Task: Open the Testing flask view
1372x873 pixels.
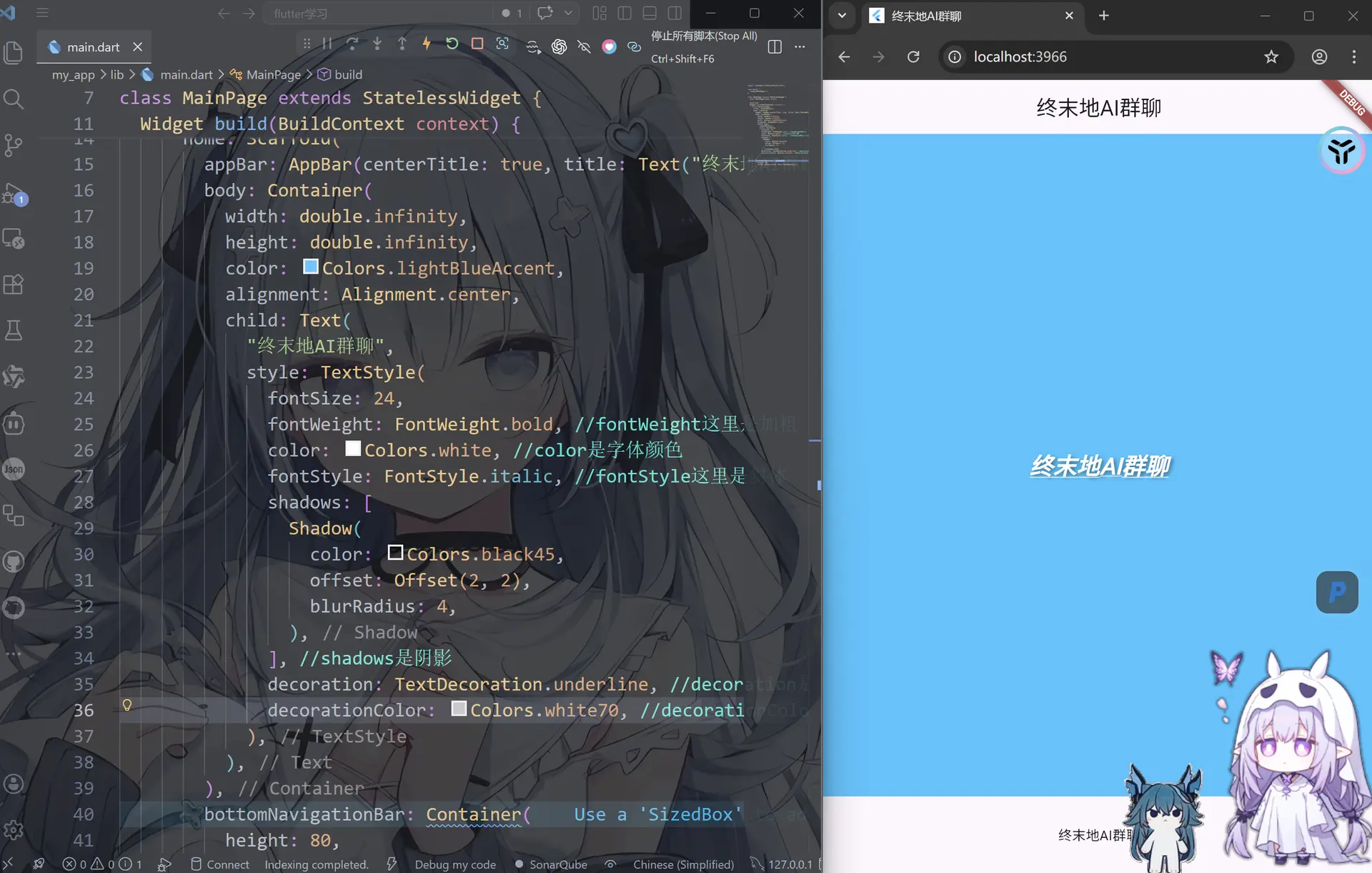Action: tap(14, 330)
